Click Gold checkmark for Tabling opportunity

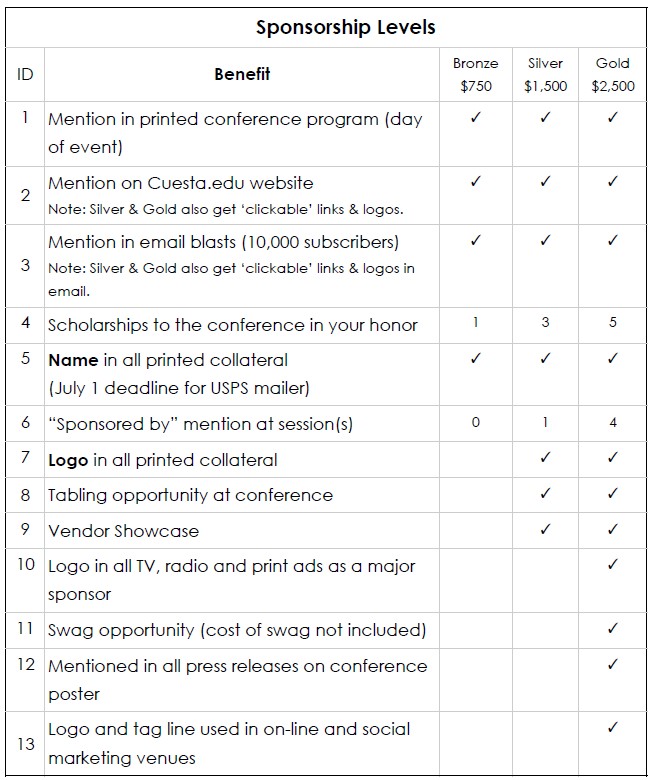coord(613,493)
